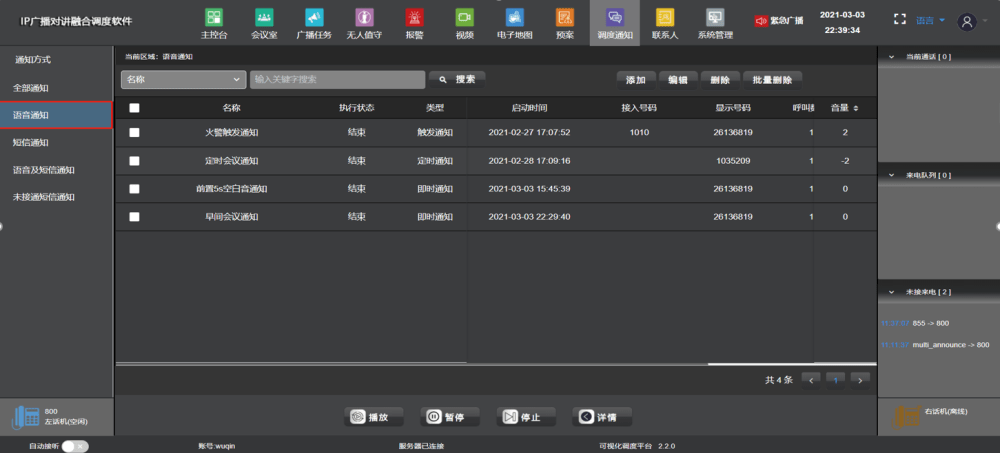Click the fullscreen icon in top bar

(899, 20)
